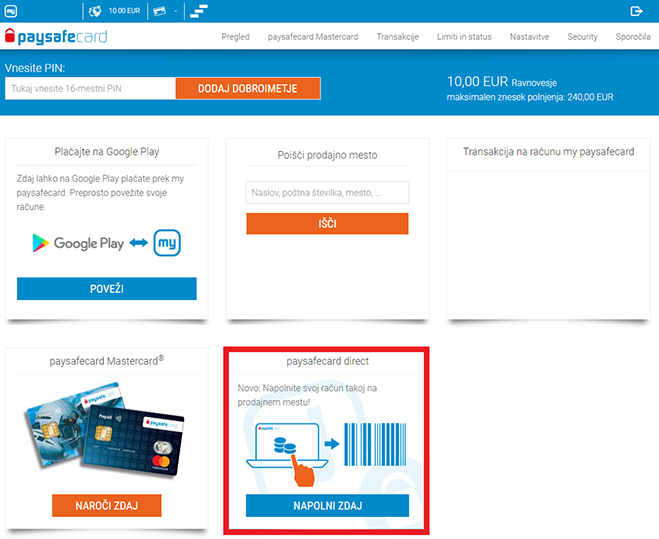Open Limiti in status section
The image size is (659, 539).
coord(464,37)
